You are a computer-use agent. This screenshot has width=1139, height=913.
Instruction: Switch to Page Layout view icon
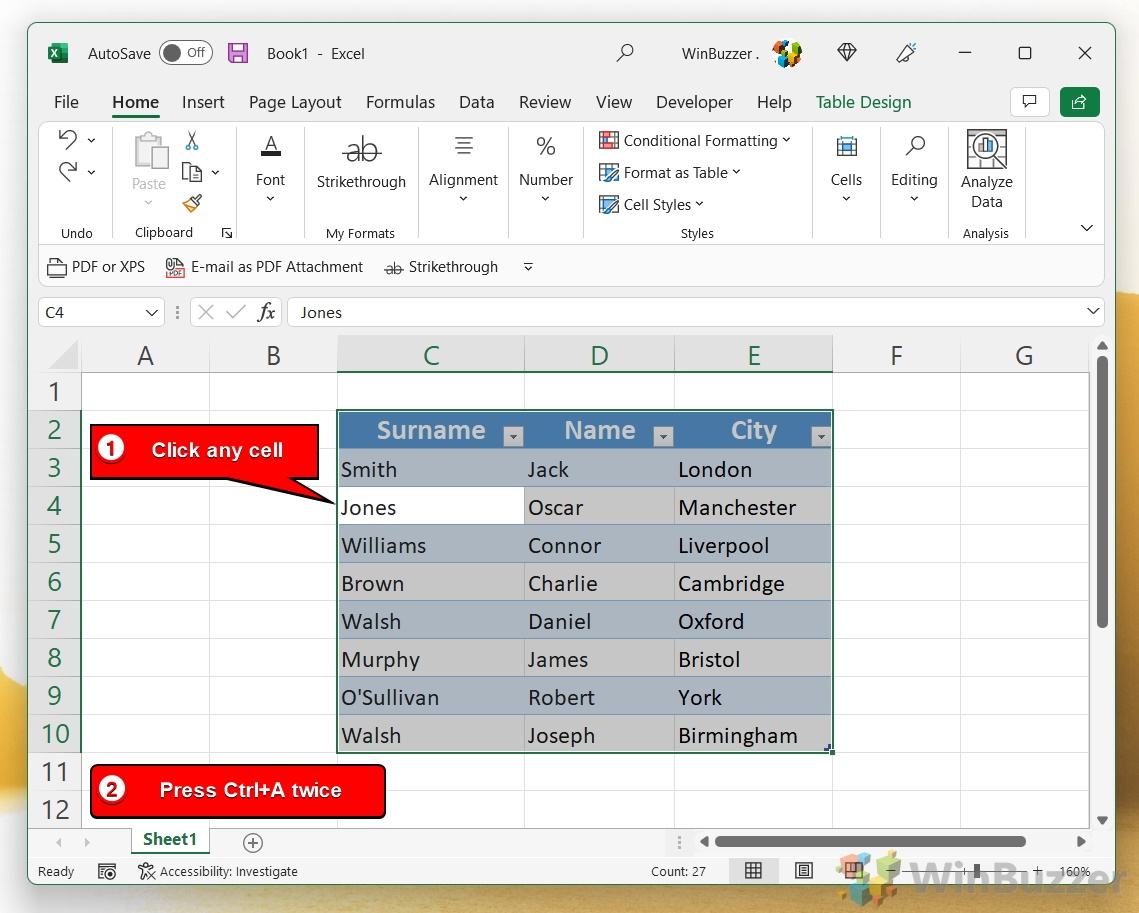point(803,871)
